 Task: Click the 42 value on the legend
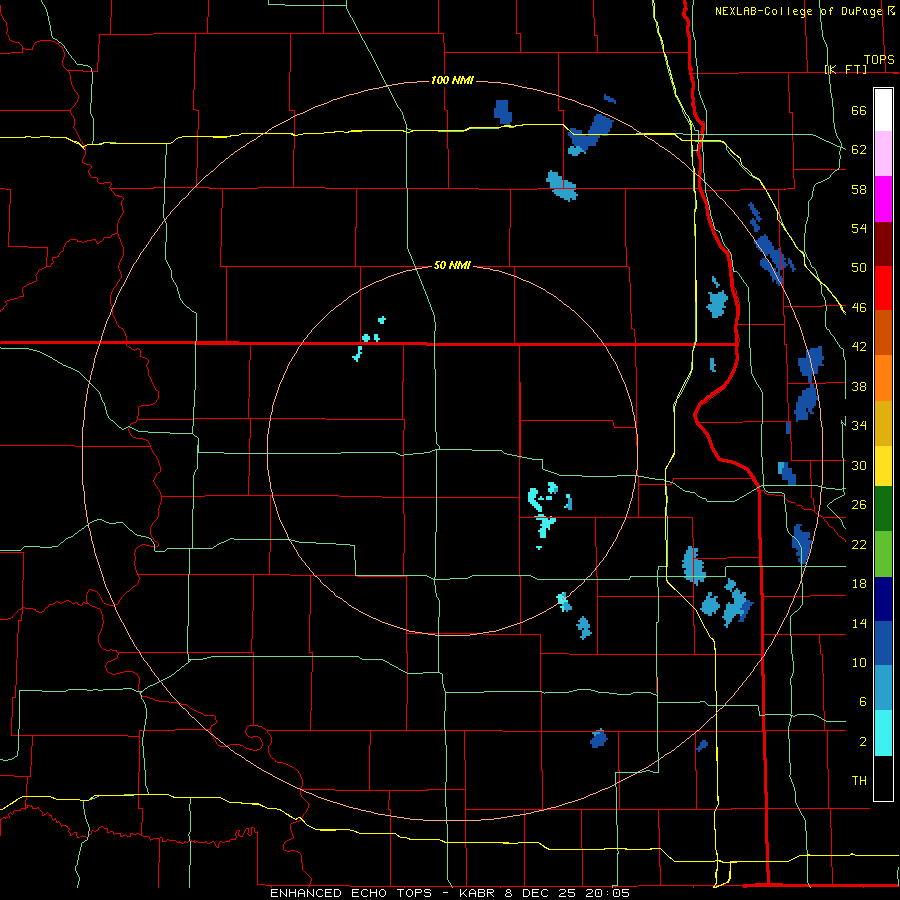859,347
